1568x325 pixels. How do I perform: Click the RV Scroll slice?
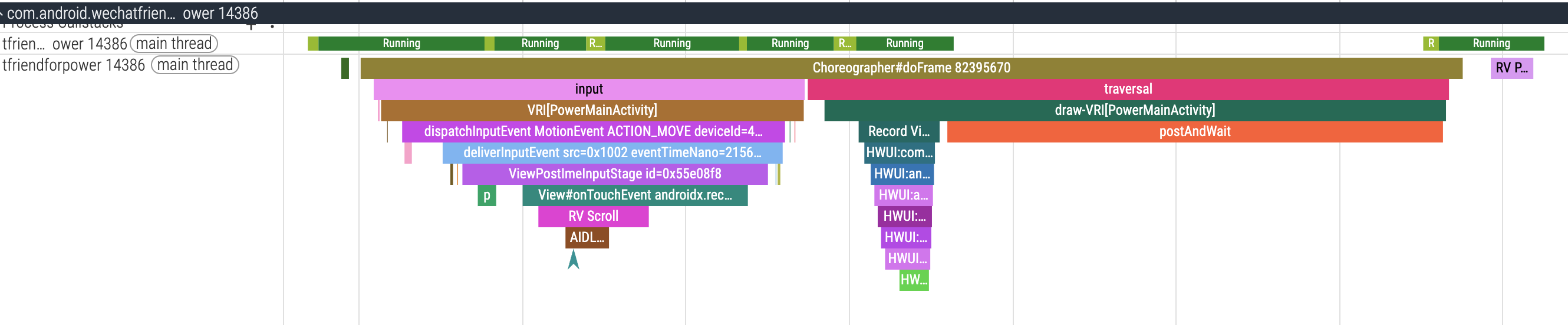pyautogui.click(x=593, y=216)
